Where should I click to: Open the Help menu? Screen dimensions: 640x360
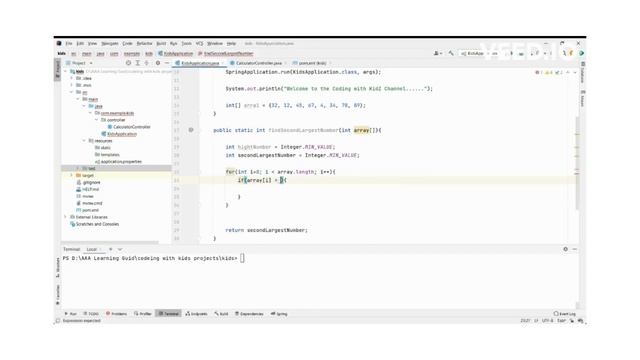point(231,43)
